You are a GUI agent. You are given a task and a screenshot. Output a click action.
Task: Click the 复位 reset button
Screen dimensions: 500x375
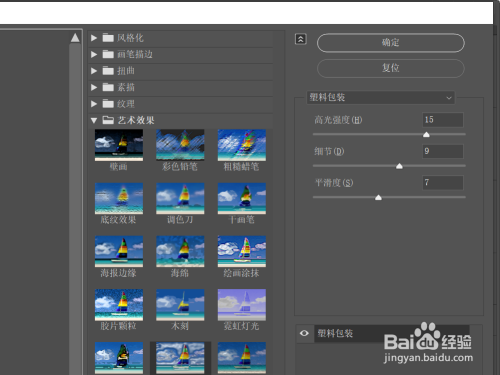point(391,68)
